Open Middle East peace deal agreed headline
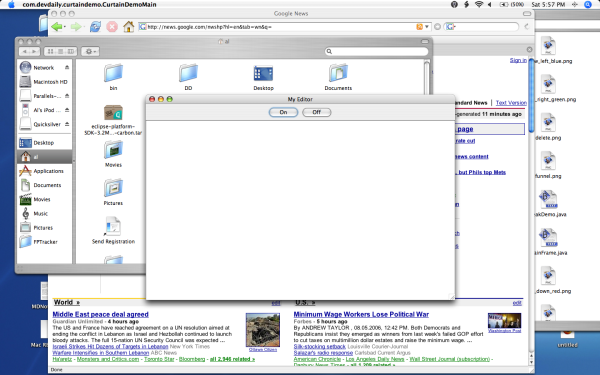 (x=100, y=314)
